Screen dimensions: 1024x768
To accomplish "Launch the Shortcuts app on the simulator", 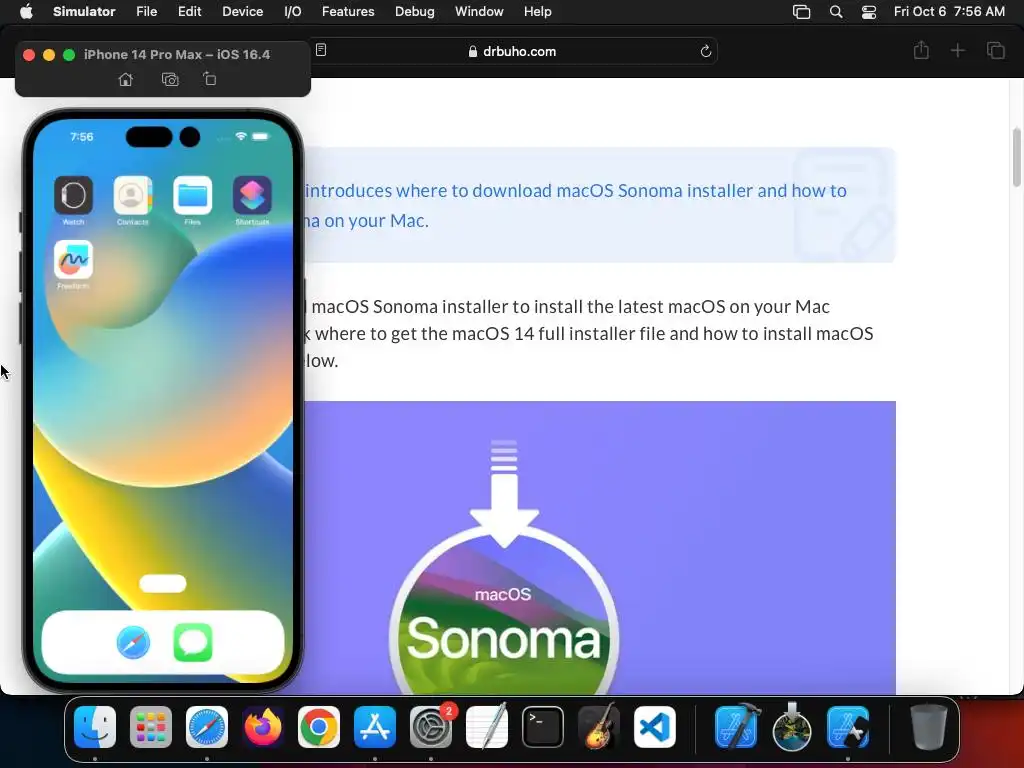I will (252, 195).
